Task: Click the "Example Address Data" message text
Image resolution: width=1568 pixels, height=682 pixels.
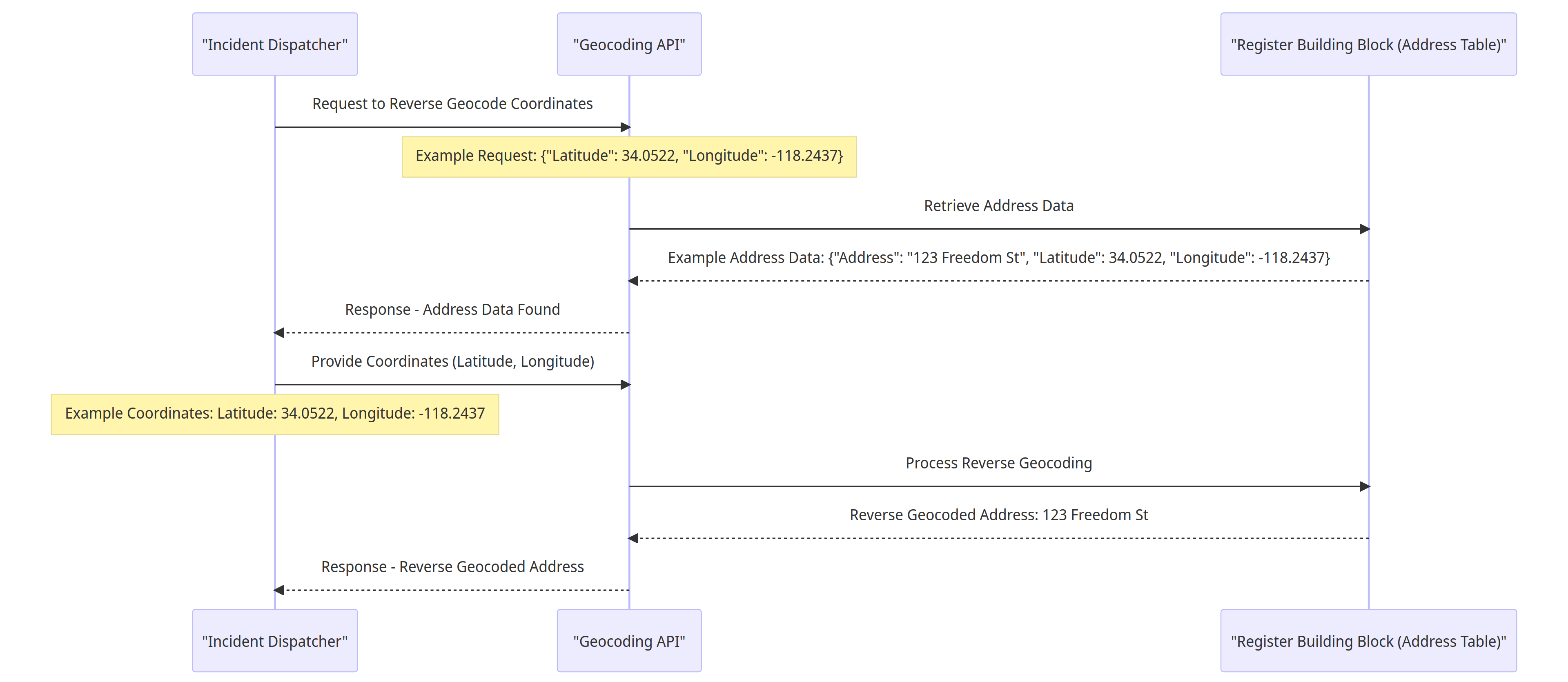Action: [998, 258]
